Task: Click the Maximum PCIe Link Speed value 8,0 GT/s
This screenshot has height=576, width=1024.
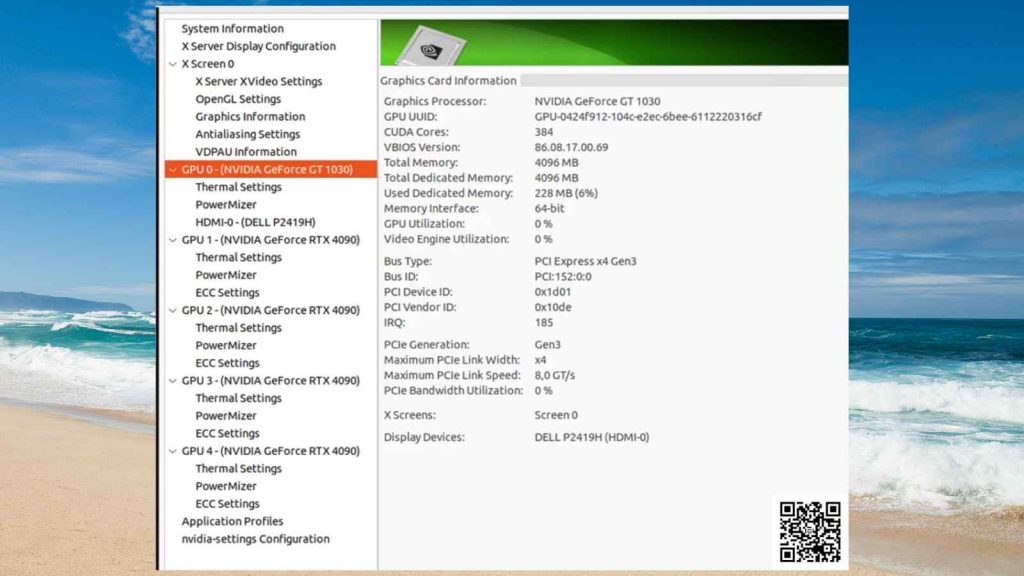Action: click(x=554, y=376)
